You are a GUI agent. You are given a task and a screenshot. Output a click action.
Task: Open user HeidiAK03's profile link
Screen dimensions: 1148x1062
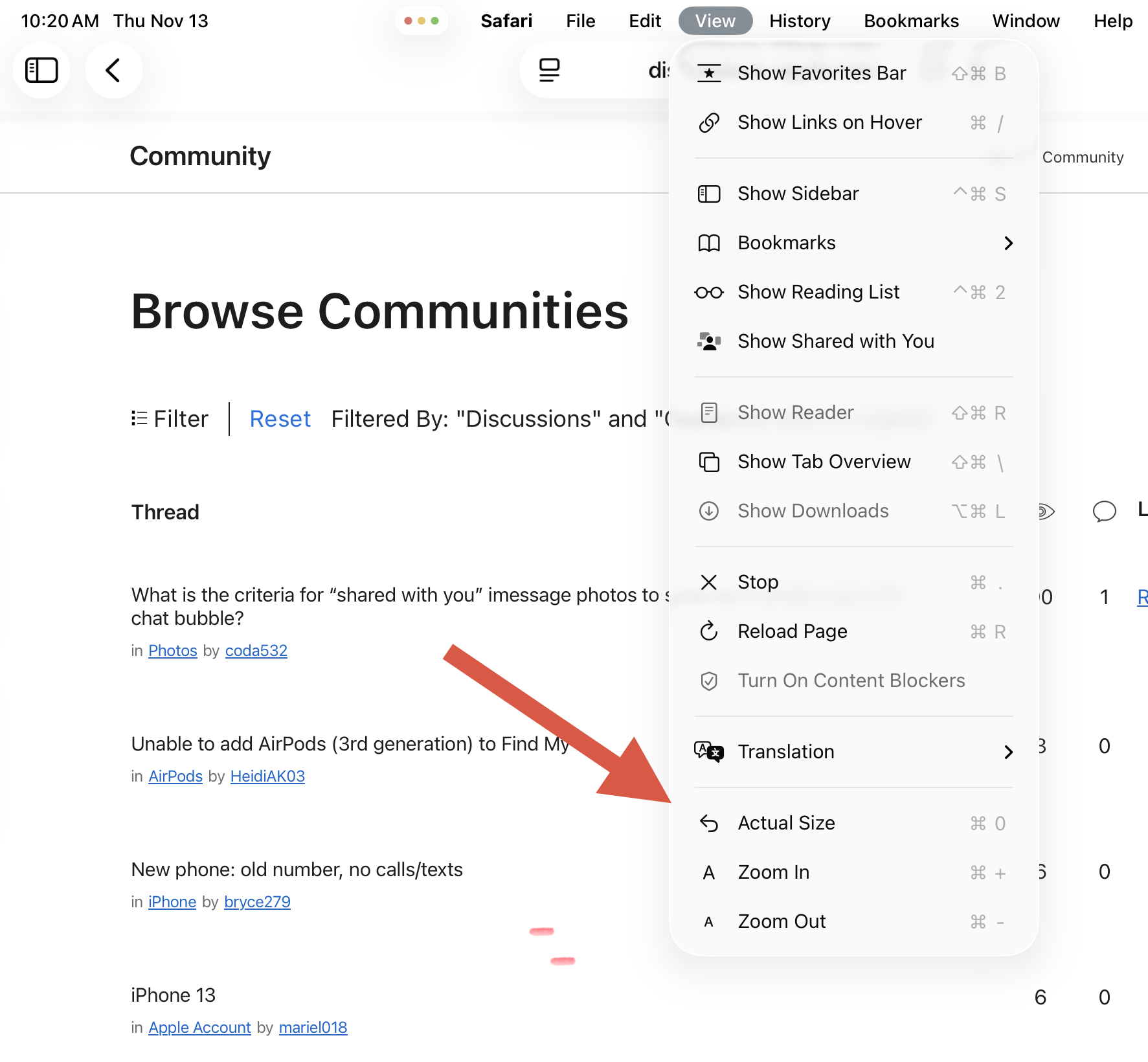267,776
